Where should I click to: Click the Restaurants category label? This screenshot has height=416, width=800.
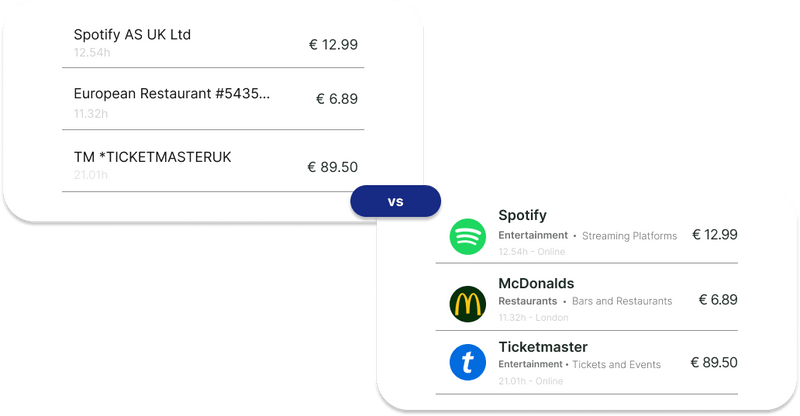[527, 301]
